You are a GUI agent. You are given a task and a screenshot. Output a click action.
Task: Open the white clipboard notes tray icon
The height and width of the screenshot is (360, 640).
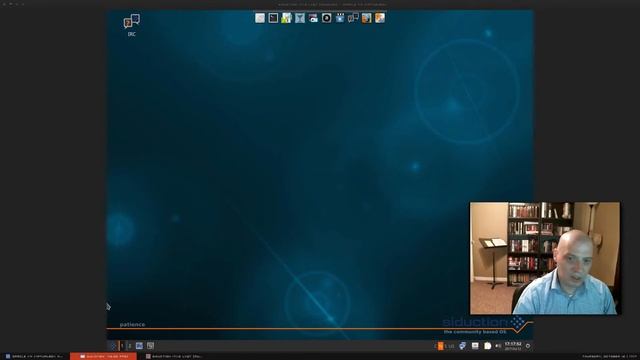tap(487, 346)
